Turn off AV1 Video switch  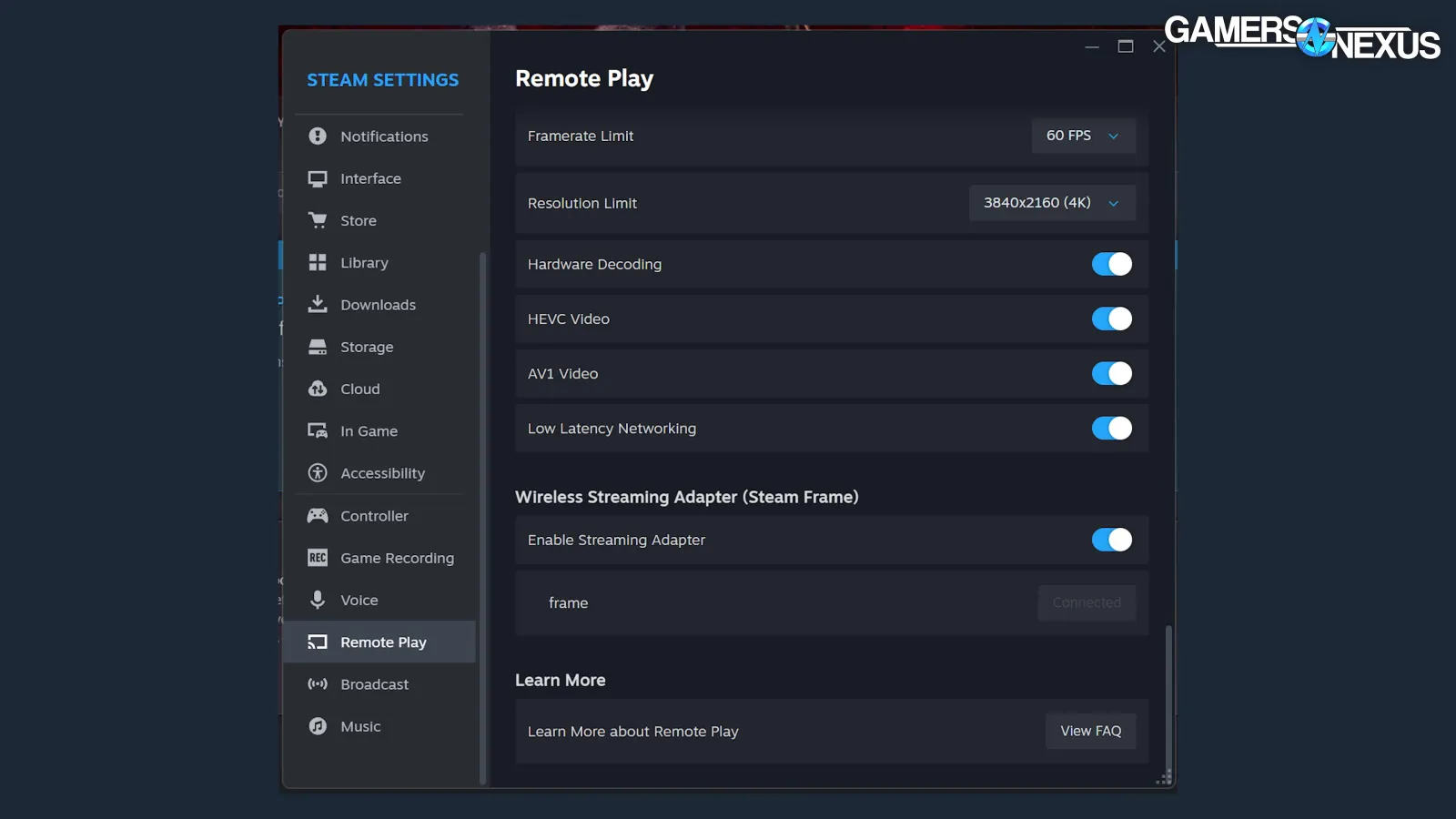tap(1112, 373)
